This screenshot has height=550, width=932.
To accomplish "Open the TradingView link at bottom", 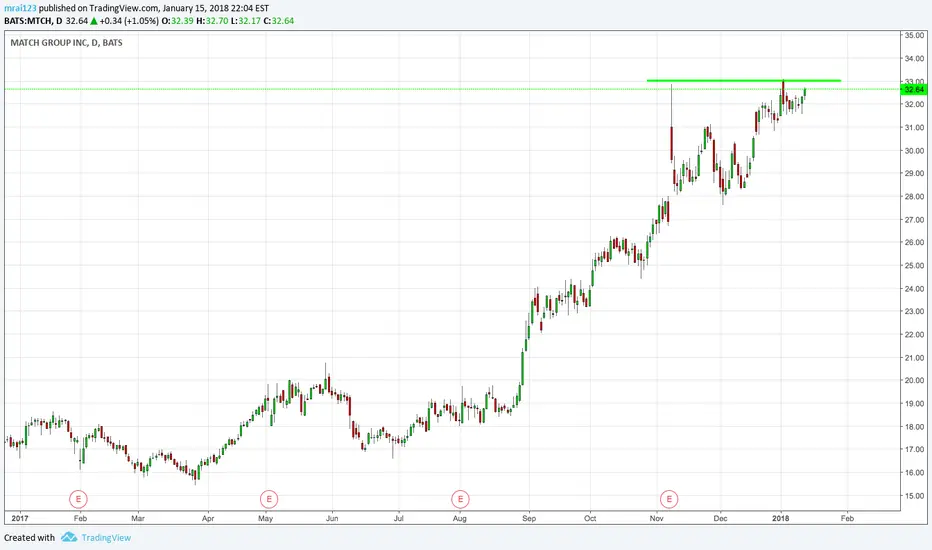I will (106, 538).
